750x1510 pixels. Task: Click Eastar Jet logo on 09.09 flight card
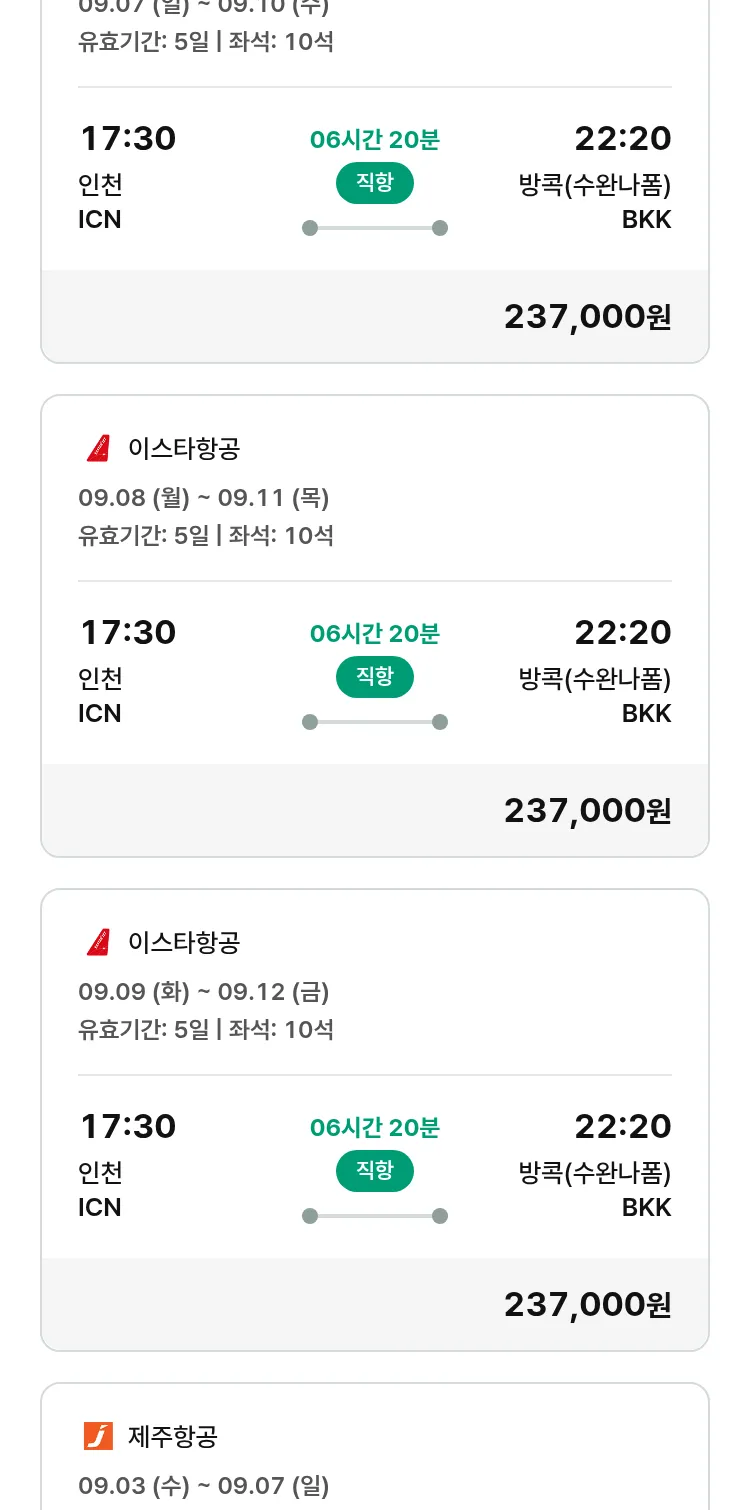(98, 943)
